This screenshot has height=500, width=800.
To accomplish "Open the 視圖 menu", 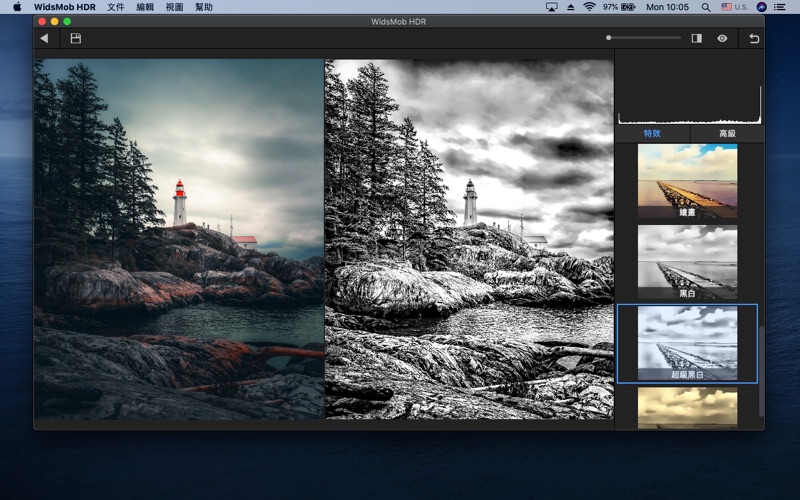I will [174, 7].
